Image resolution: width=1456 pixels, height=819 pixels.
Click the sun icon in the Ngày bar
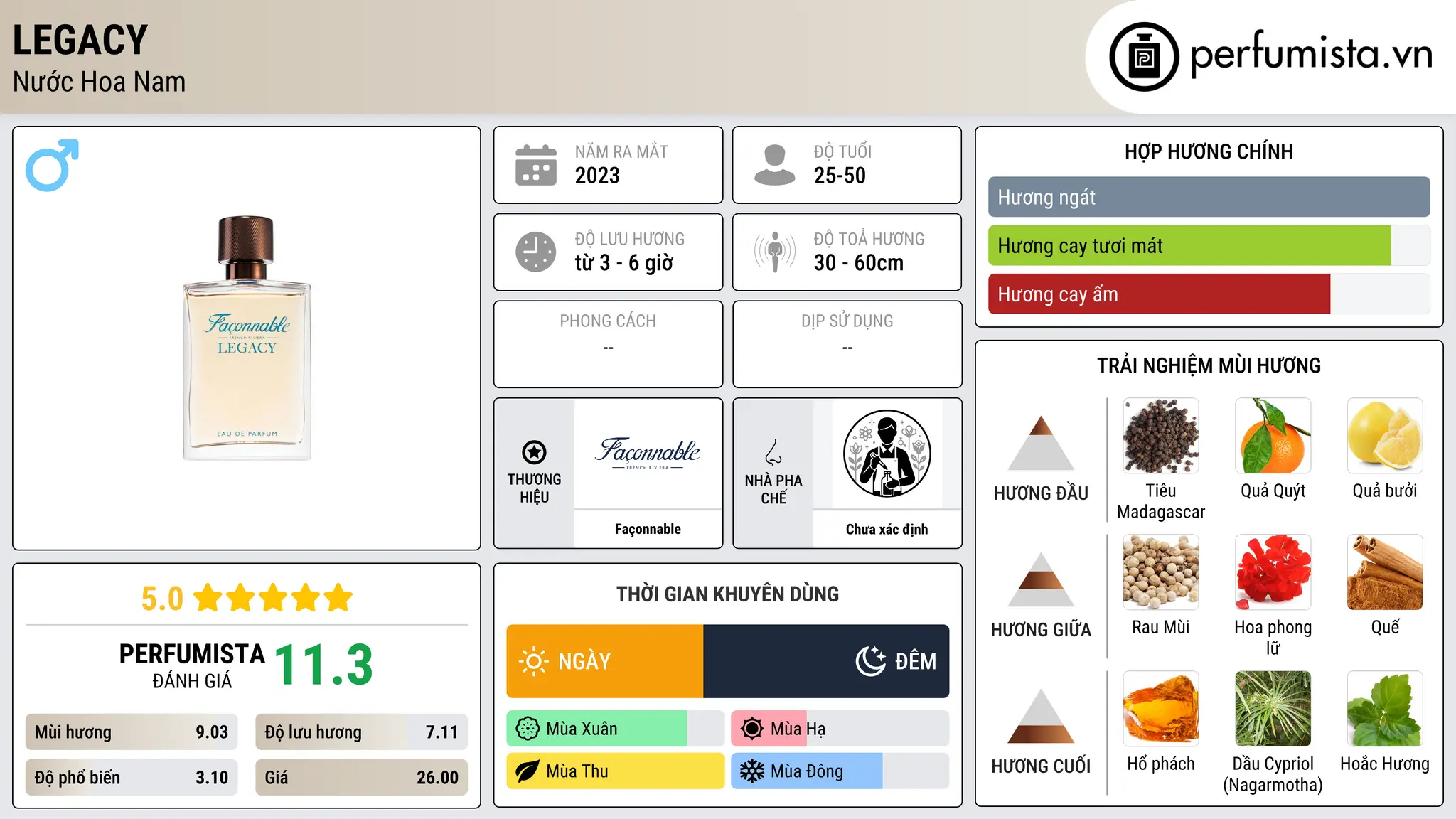[533, 661]
